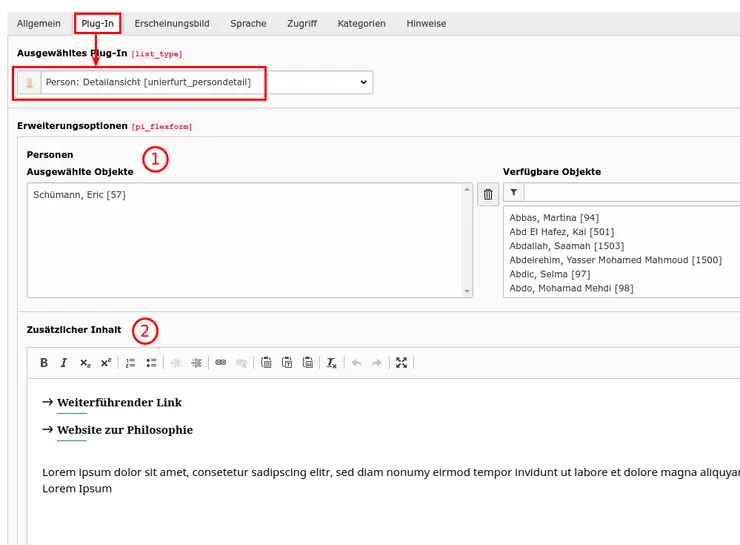The width and height of the screenshot is (740, 545).
Task: Add Abbas, Martina [94] from available objects
Action: (554, 217)
